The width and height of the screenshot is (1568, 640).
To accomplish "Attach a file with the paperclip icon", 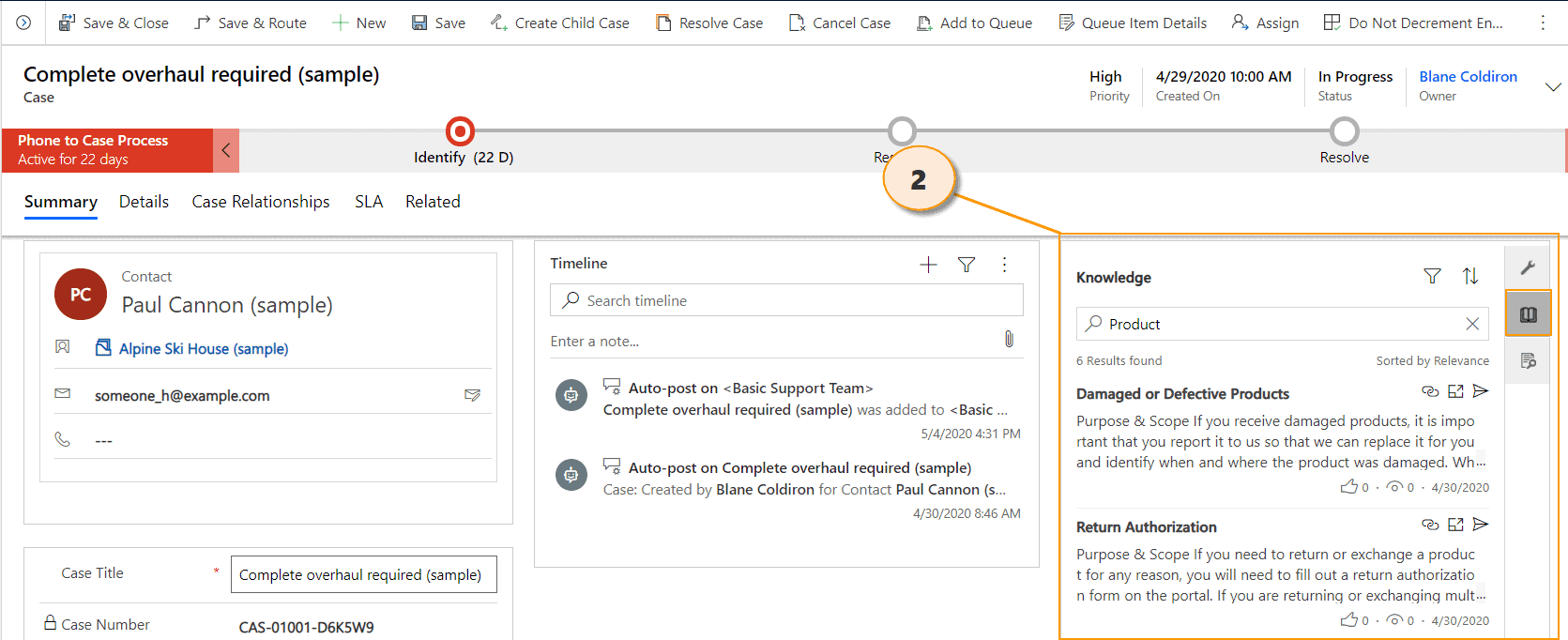I will click(x=1009, y=340).
